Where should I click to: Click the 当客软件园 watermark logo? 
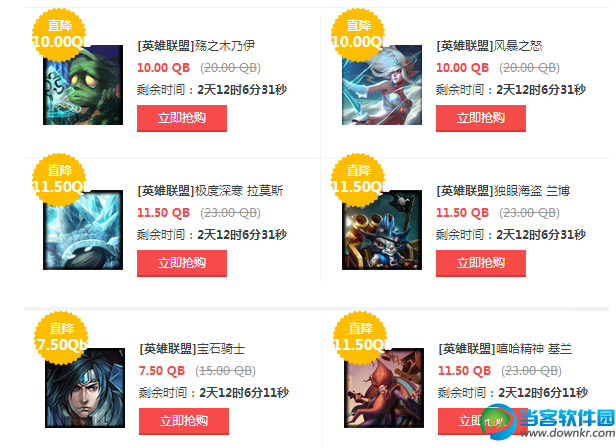click(x=548, y=422)
